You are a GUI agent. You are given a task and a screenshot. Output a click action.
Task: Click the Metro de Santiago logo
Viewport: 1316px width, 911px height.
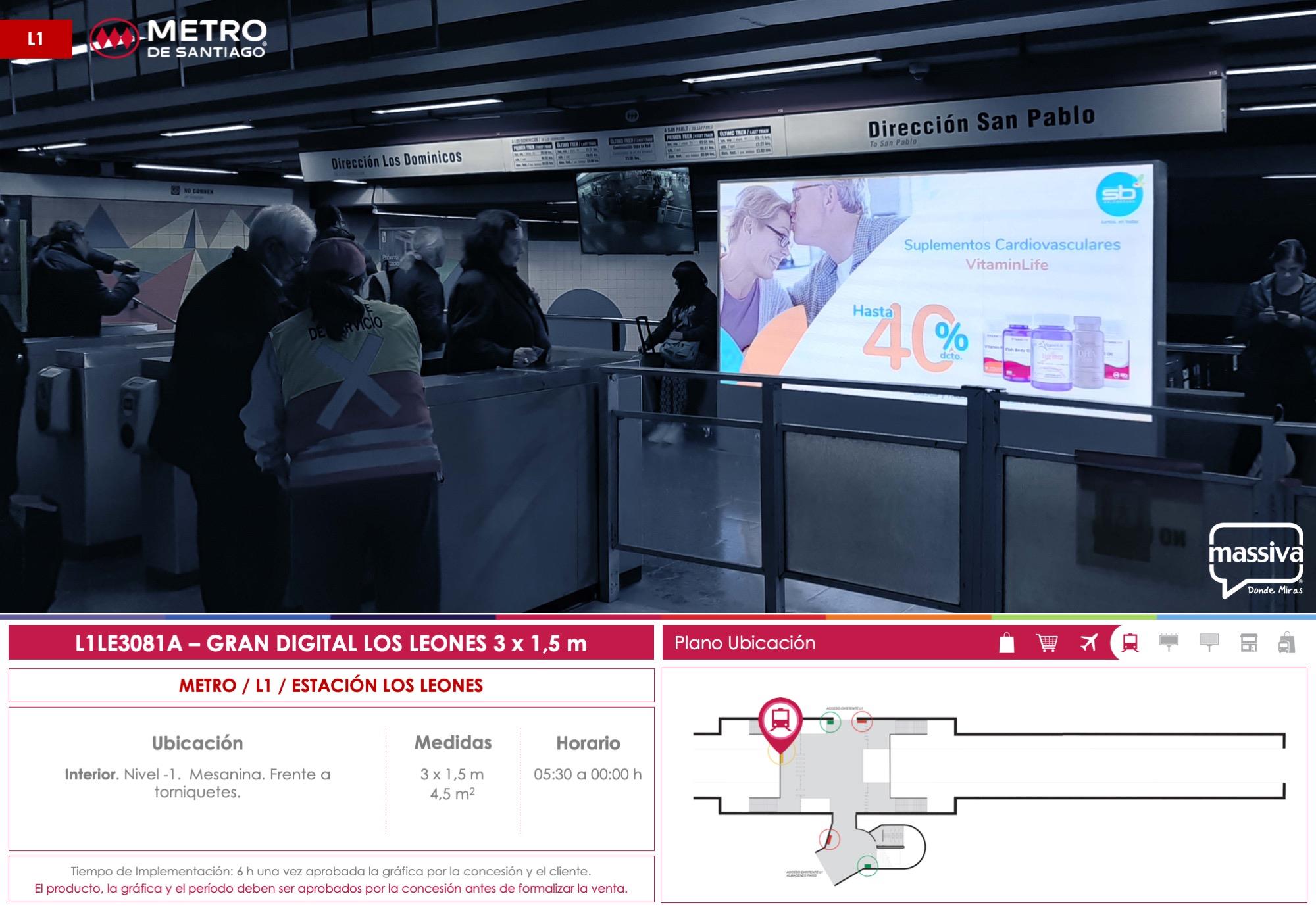coord(178,37)
